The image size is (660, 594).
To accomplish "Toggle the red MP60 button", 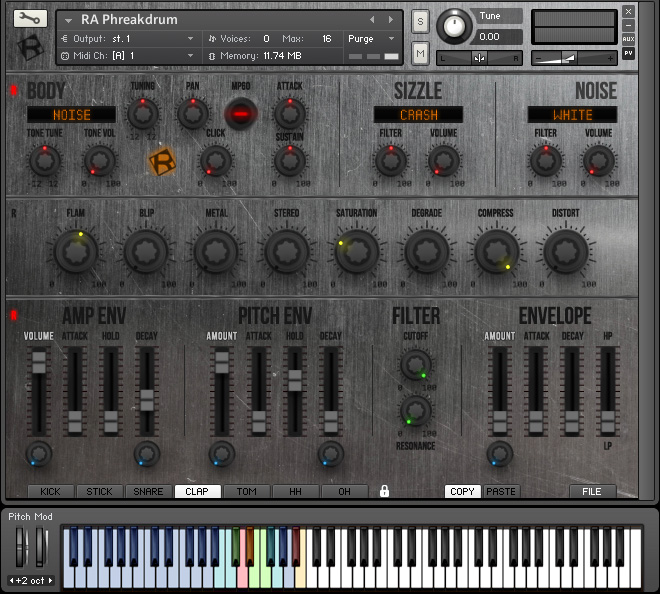I will 241,114.
